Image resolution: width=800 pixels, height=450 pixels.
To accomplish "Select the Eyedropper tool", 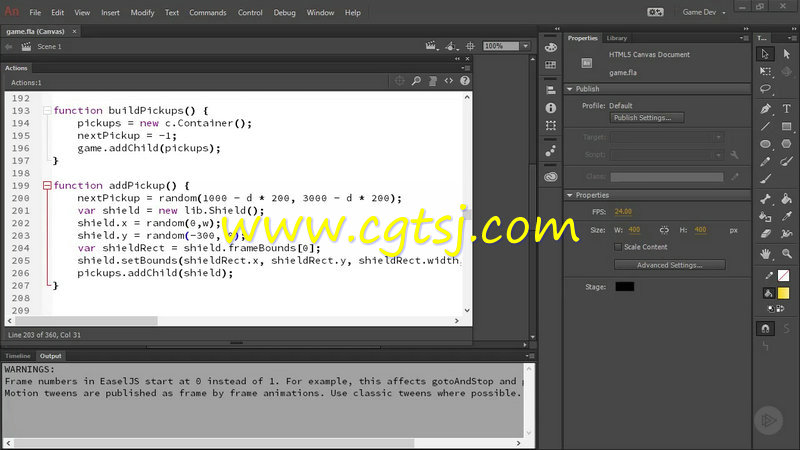I will (786, 217).
